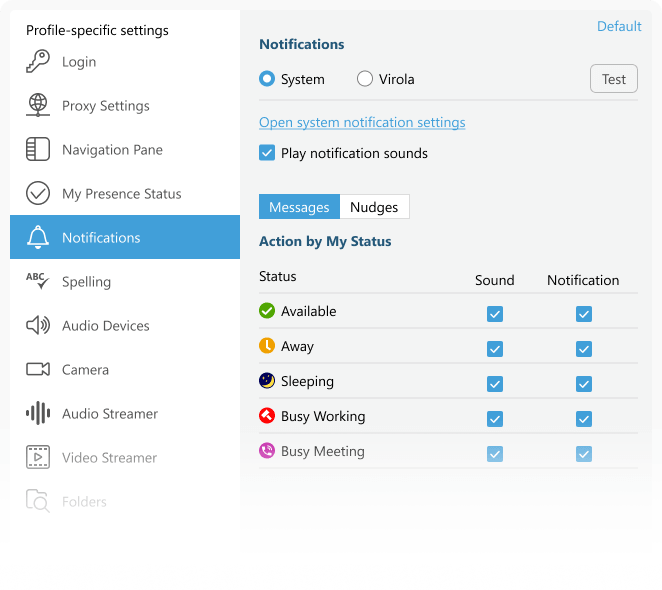The width and height of the screenshot is (662, 590).
Task: Click the 'Sleeping' status text
Action: click(x=307, y=381)
